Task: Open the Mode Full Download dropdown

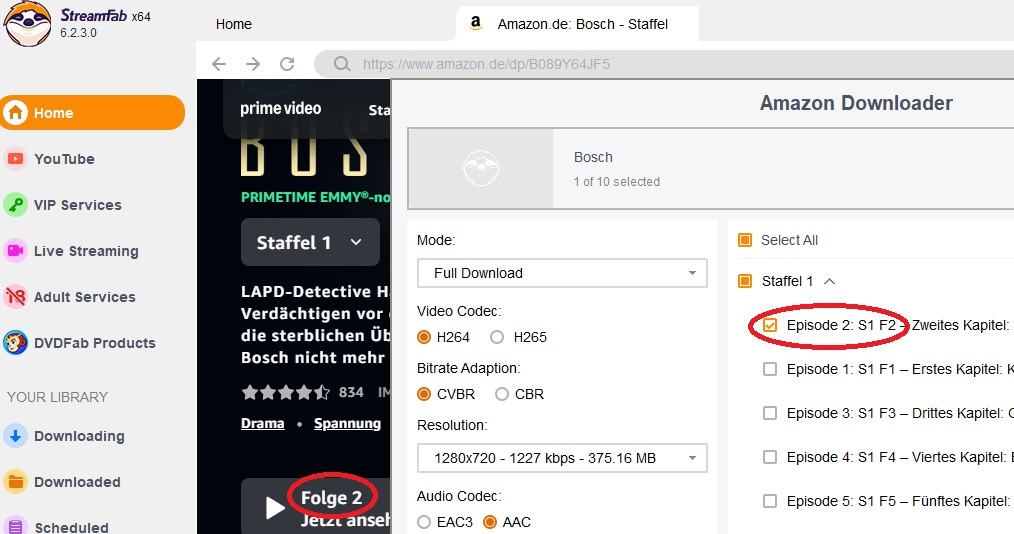Action: pos(562,273)
